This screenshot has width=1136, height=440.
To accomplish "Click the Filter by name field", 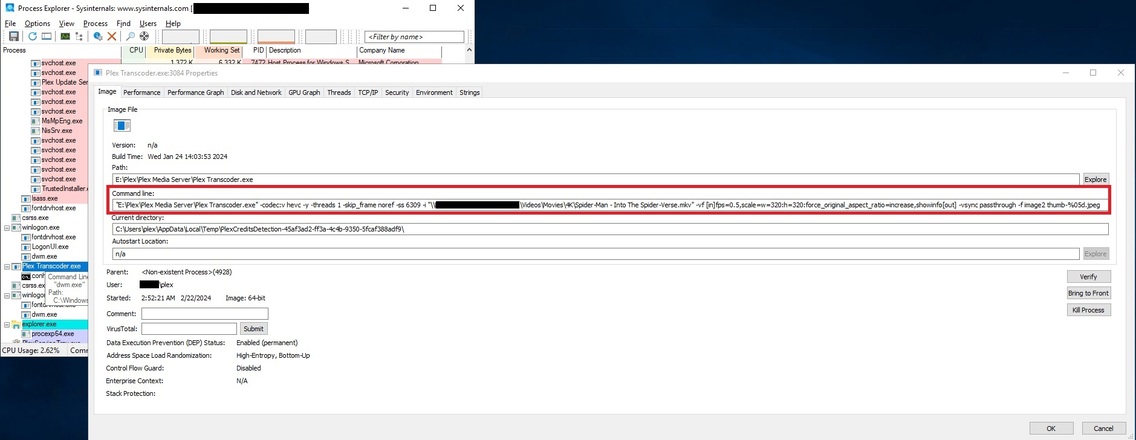I will pos(414,36).
